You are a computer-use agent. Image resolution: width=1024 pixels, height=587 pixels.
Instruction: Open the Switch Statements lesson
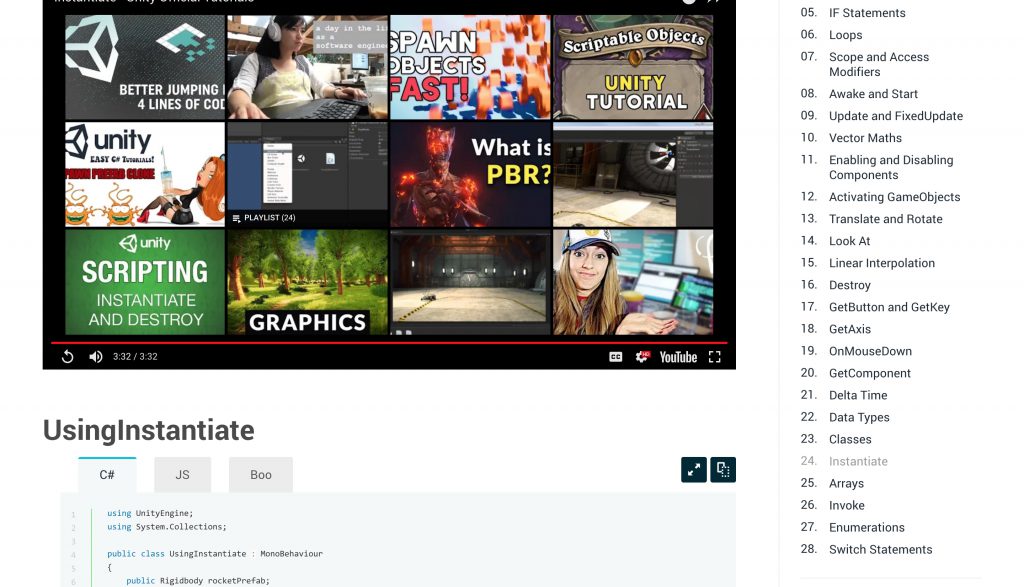click(x=880, y=550)
